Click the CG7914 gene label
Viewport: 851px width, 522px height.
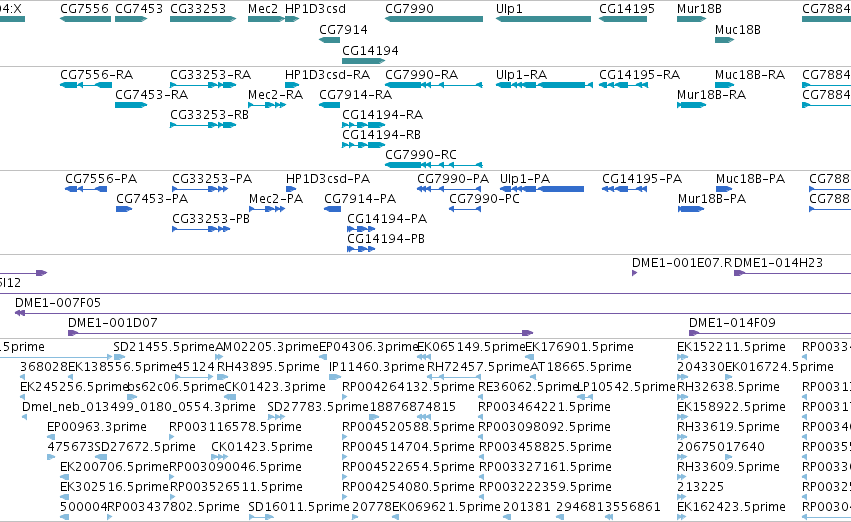[x=343, y=29]
